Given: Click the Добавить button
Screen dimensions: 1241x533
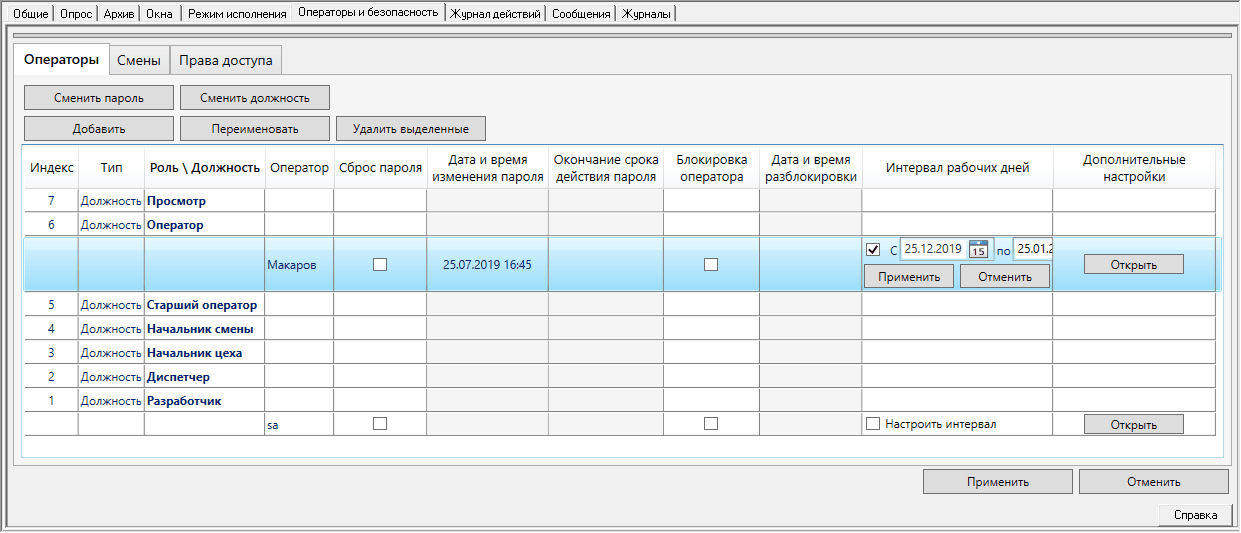Looking at the screenshot, I should pos(99,129).
